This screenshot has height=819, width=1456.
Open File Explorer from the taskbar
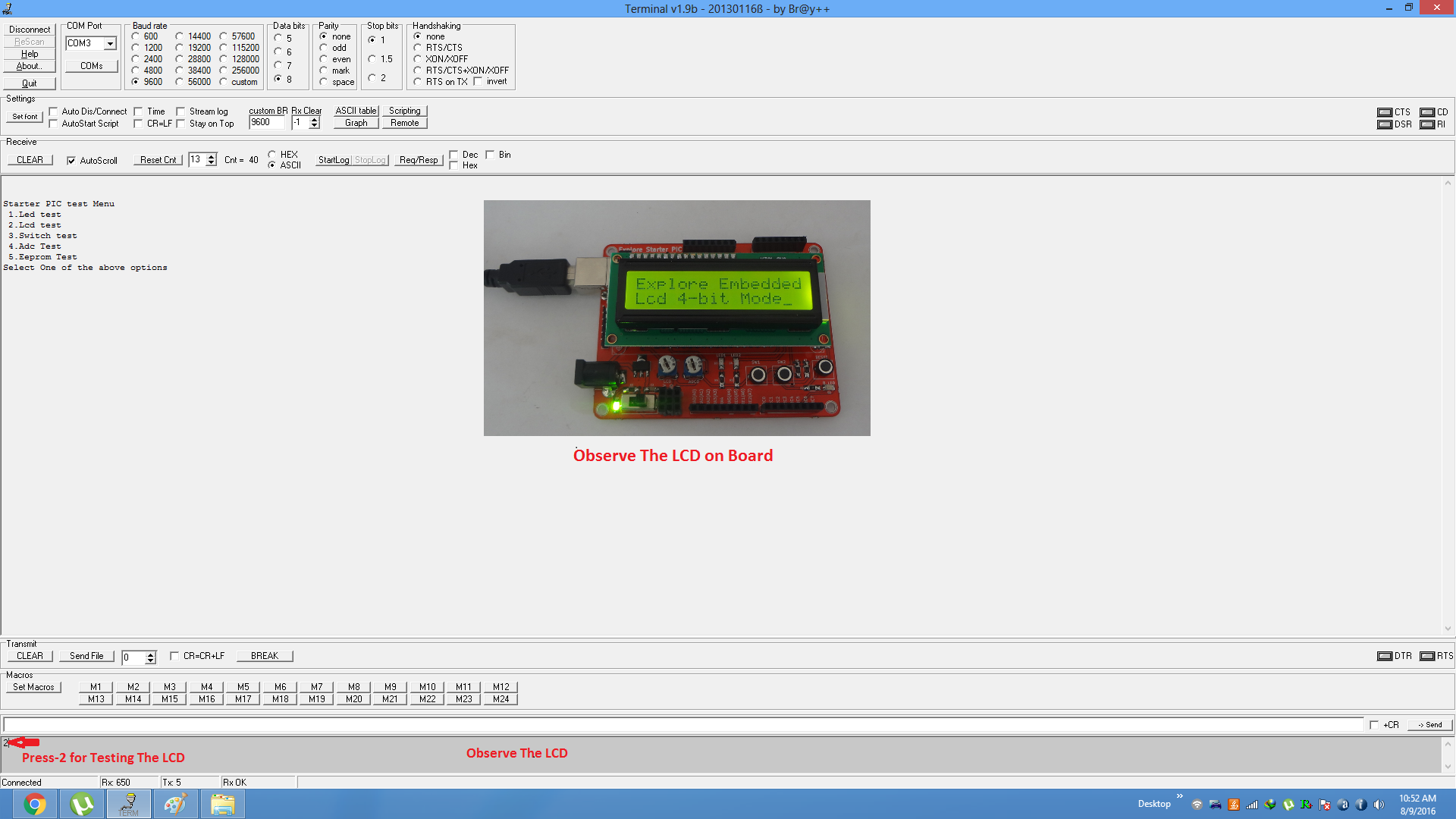click(223, 804)
